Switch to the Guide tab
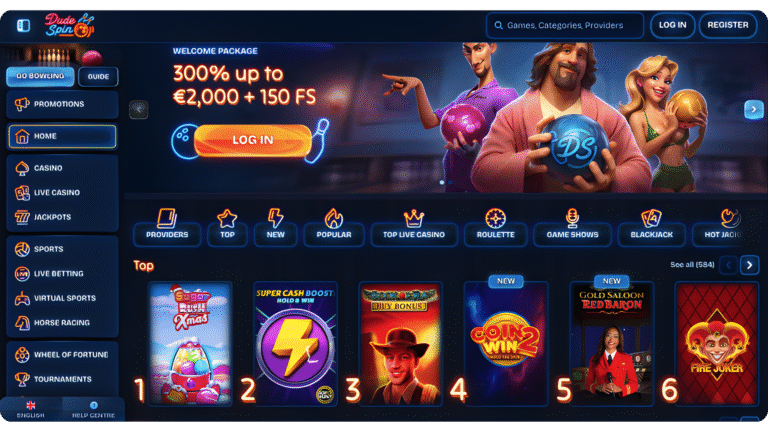 click(98, 76)
